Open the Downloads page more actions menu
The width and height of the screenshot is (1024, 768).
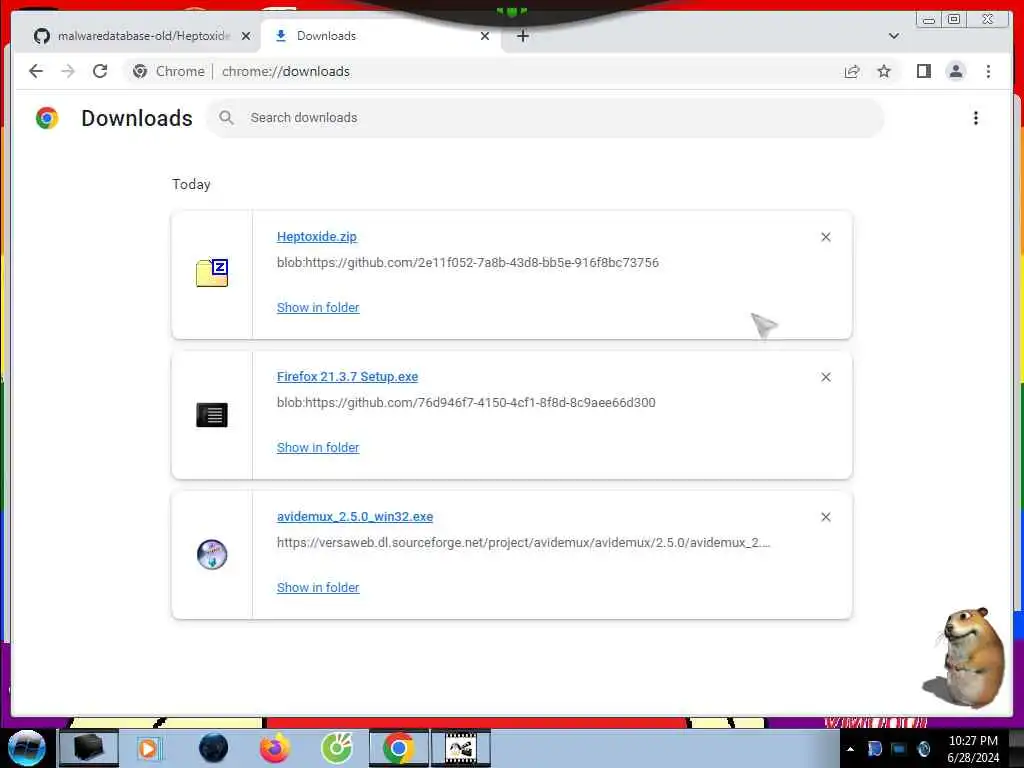pyautogui.click(x=976, y=118)
